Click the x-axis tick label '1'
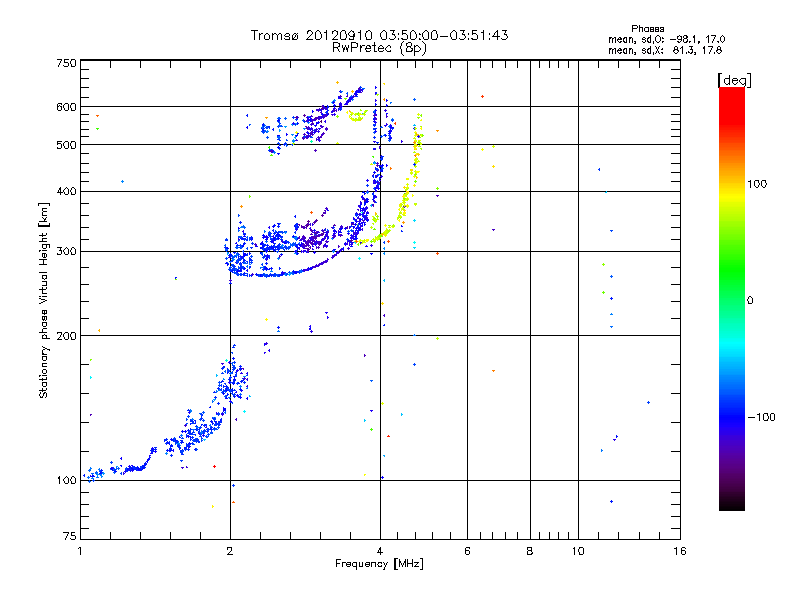Image resolution: width=800 pixels, height=600 pixels. [80, 551]
